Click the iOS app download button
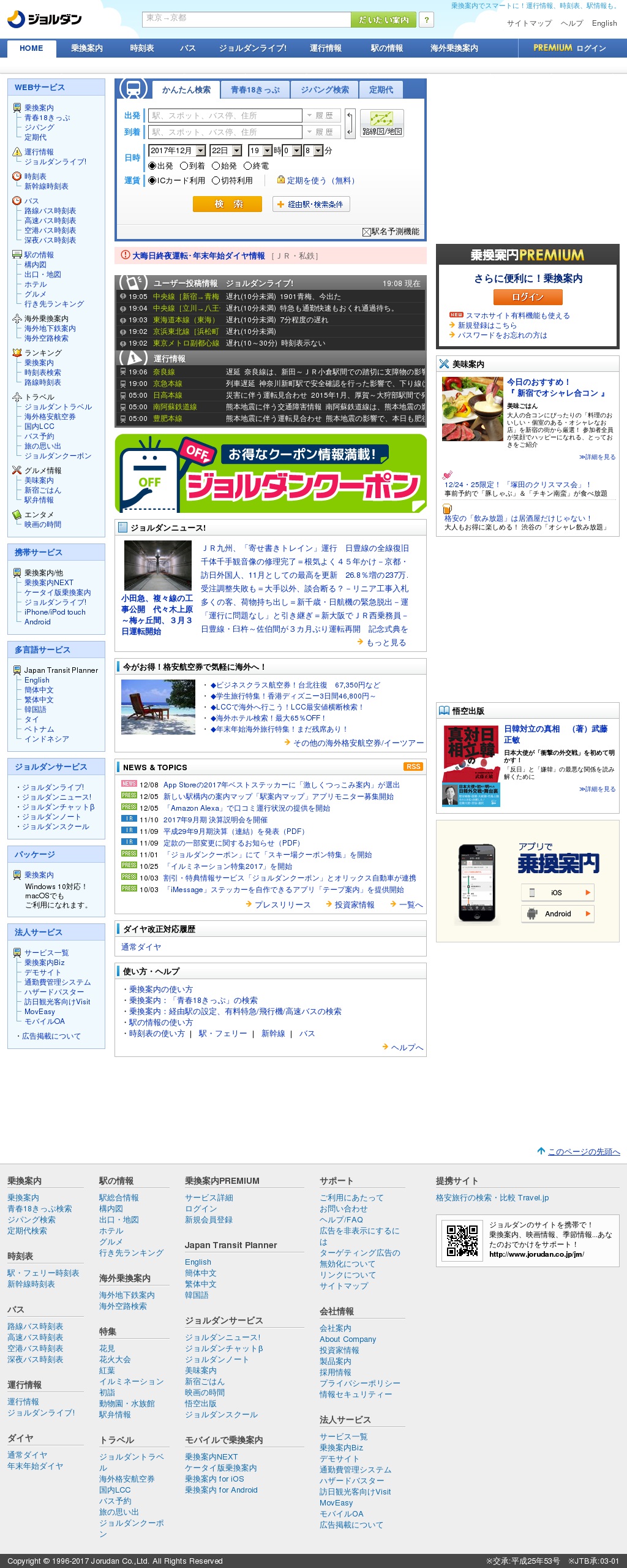Viewport: 627px width, 1568px height. (557, 893)
